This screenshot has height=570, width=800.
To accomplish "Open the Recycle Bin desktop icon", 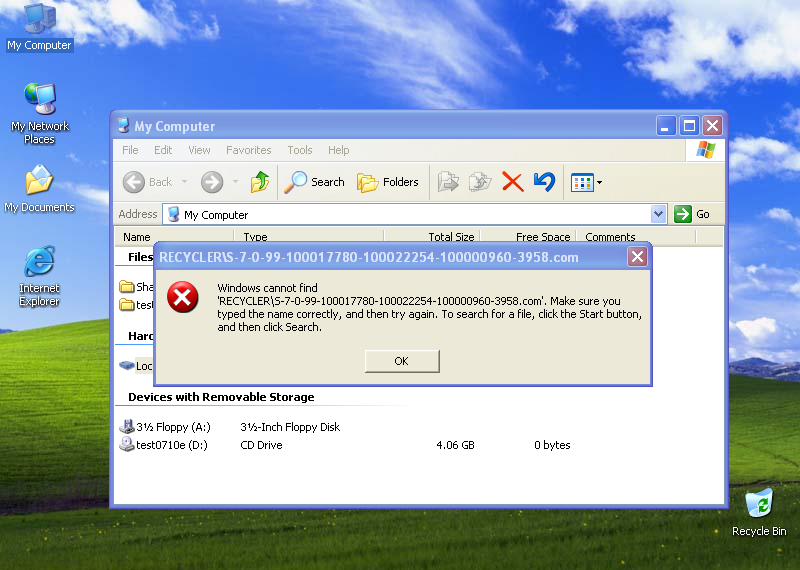I will (759, 512).
